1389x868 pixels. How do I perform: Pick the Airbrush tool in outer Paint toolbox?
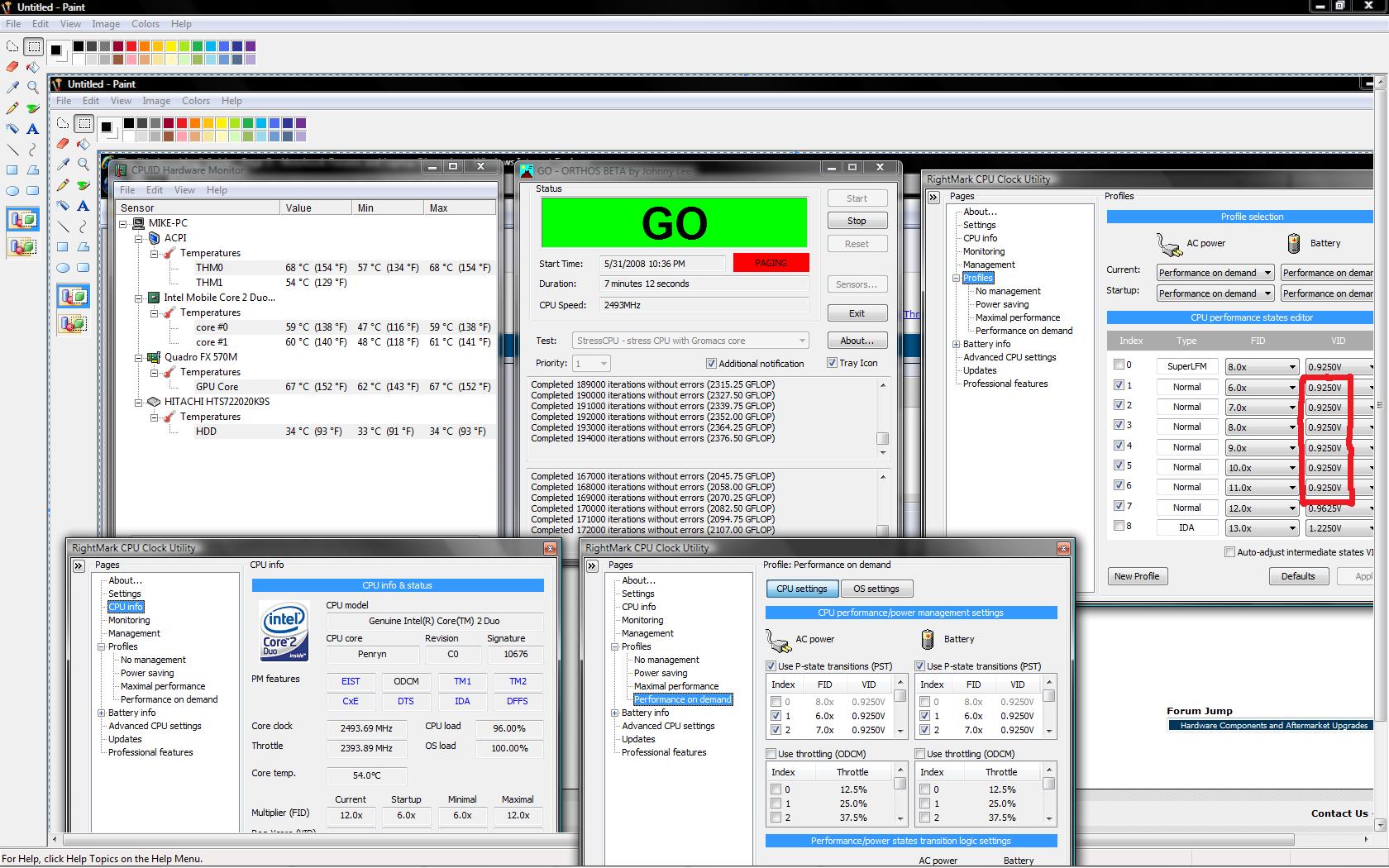[x=12, y=128]
